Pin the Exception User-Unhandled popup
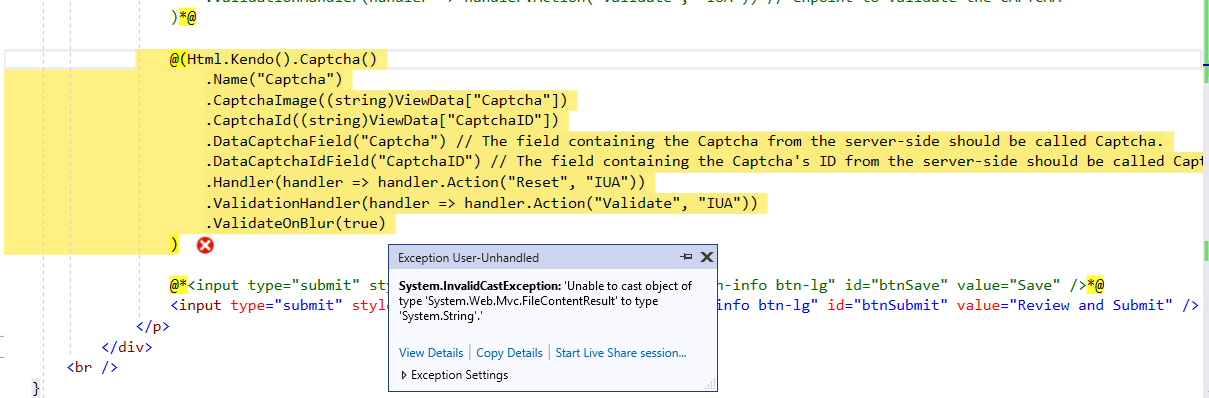Image resolution: width=1209 pixels, height=398 pixels. 686,257
